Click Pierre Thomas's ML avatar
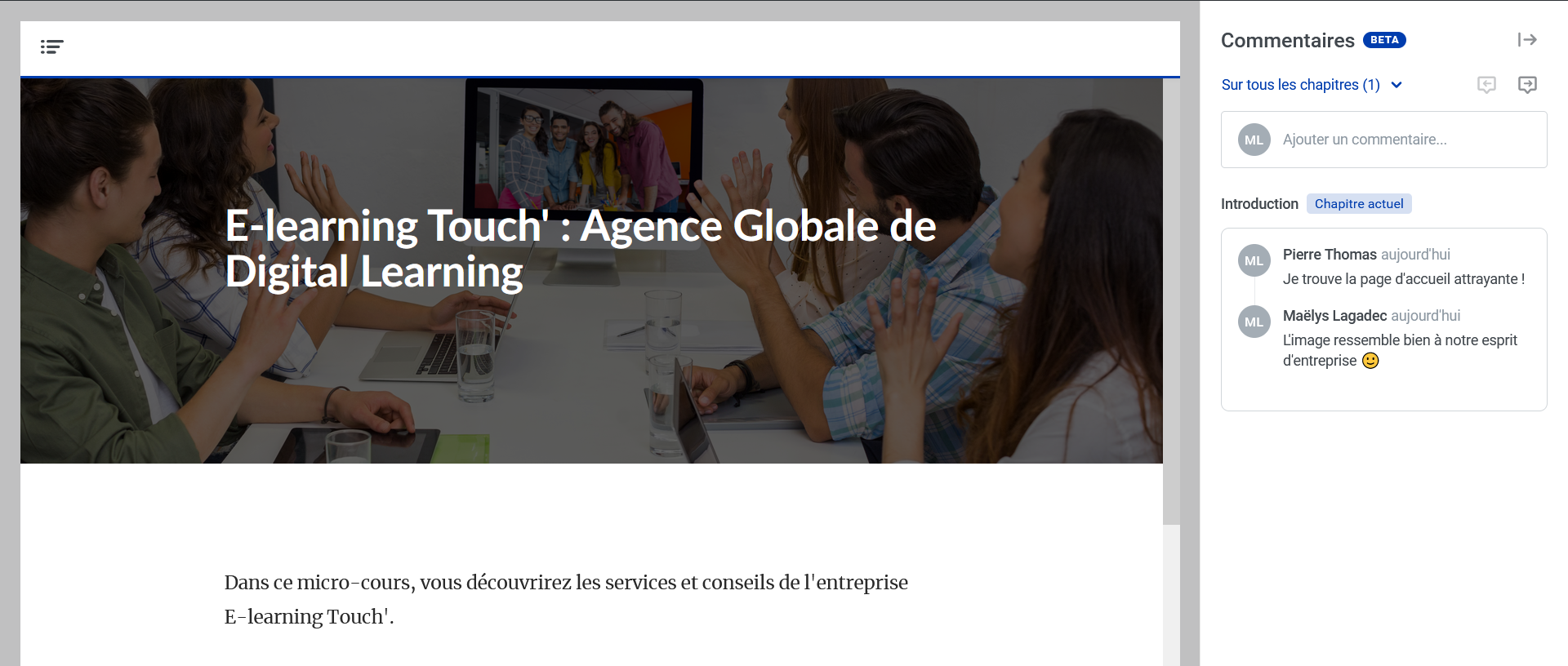This screenshot has height=666, width=1568. pos(1254,260)
